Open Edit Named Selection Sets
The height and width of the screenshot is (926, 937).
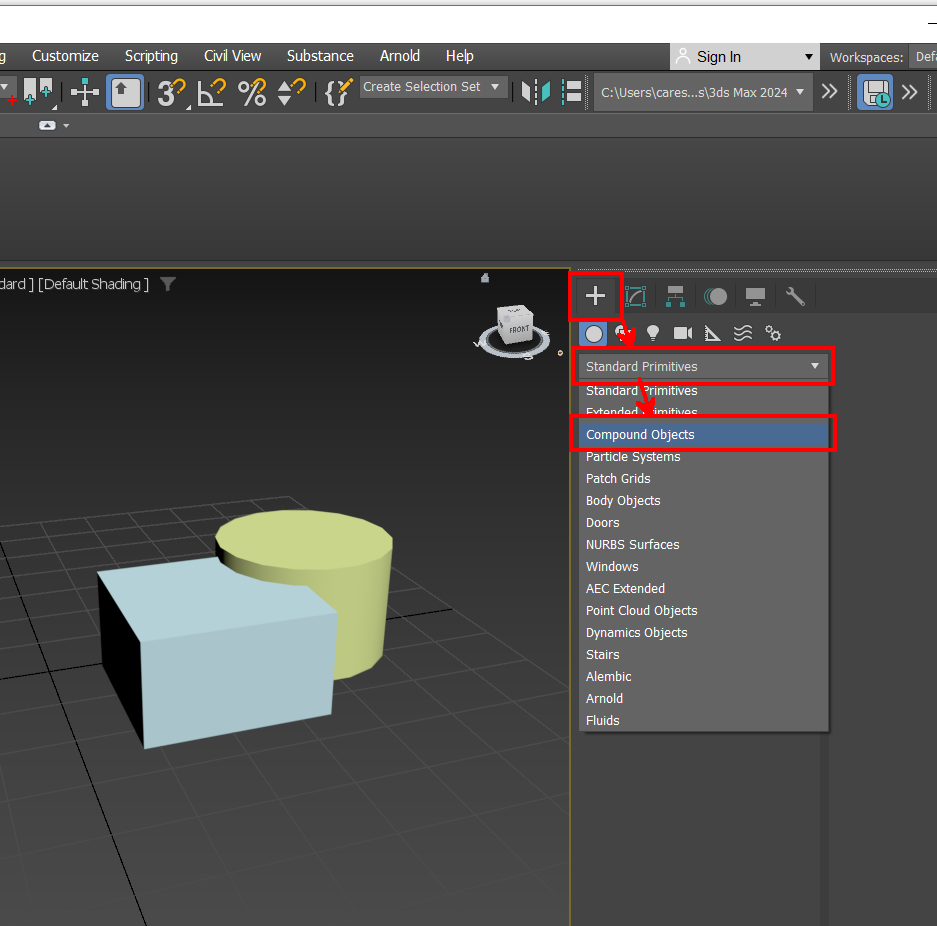[x=338, y=93]
